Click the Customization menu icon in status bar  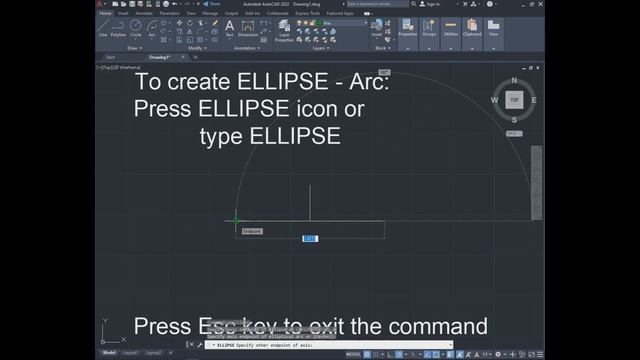click(540, 354)
